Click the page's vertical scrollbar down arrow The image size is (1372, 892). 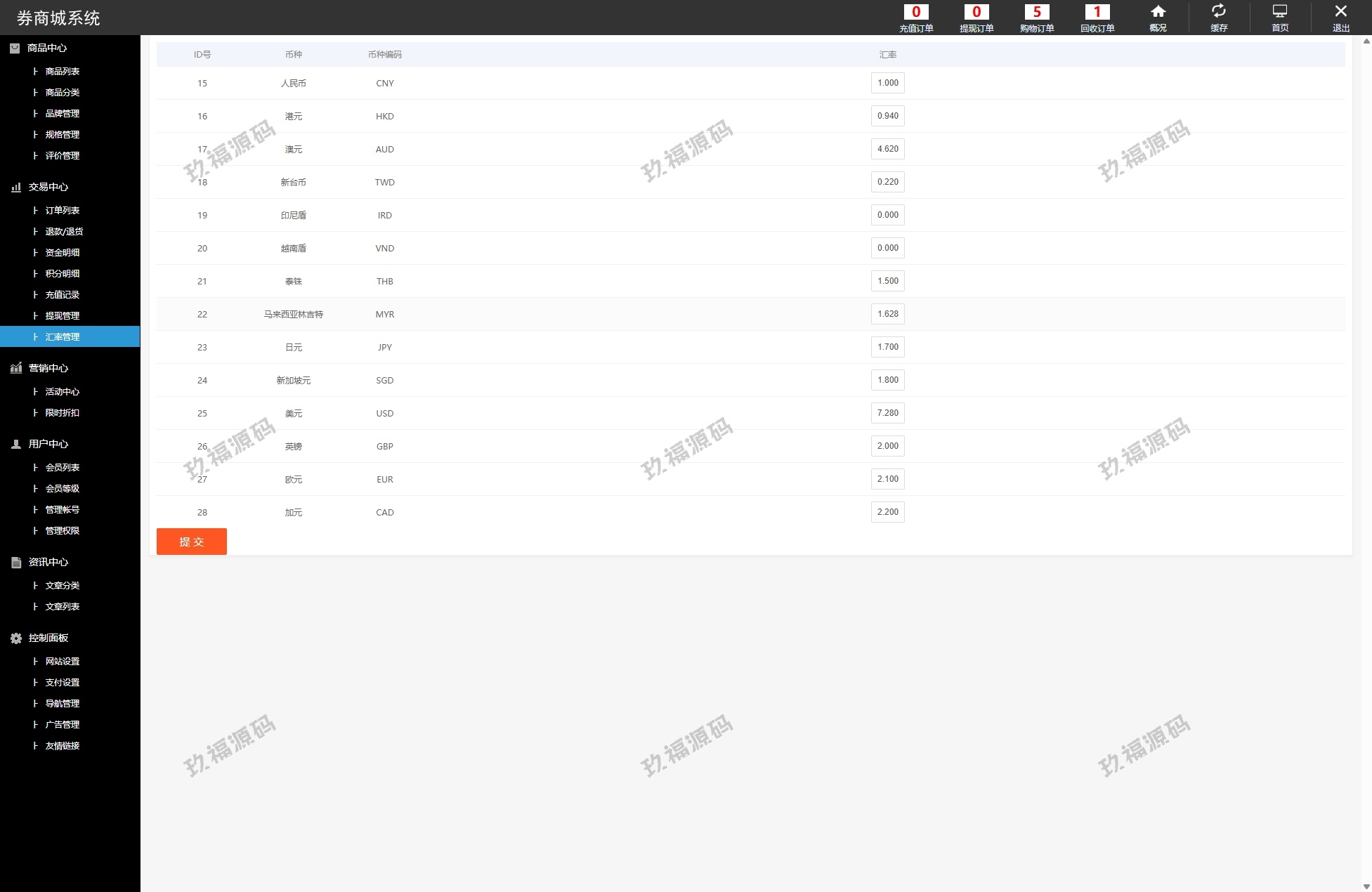1366,886
